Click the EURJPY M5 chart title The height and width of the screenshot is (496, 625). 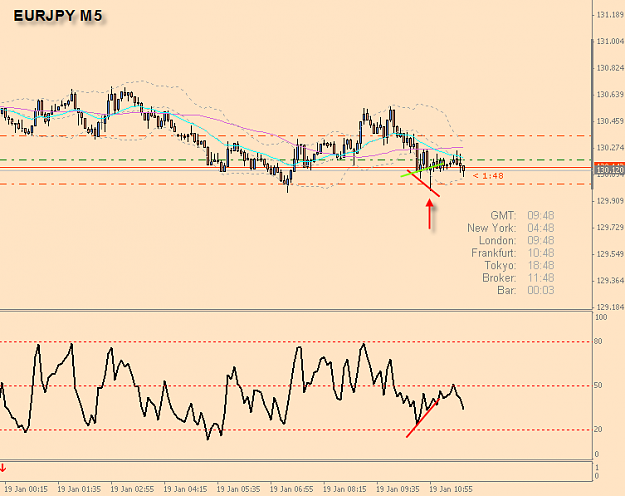pos(58,16)
